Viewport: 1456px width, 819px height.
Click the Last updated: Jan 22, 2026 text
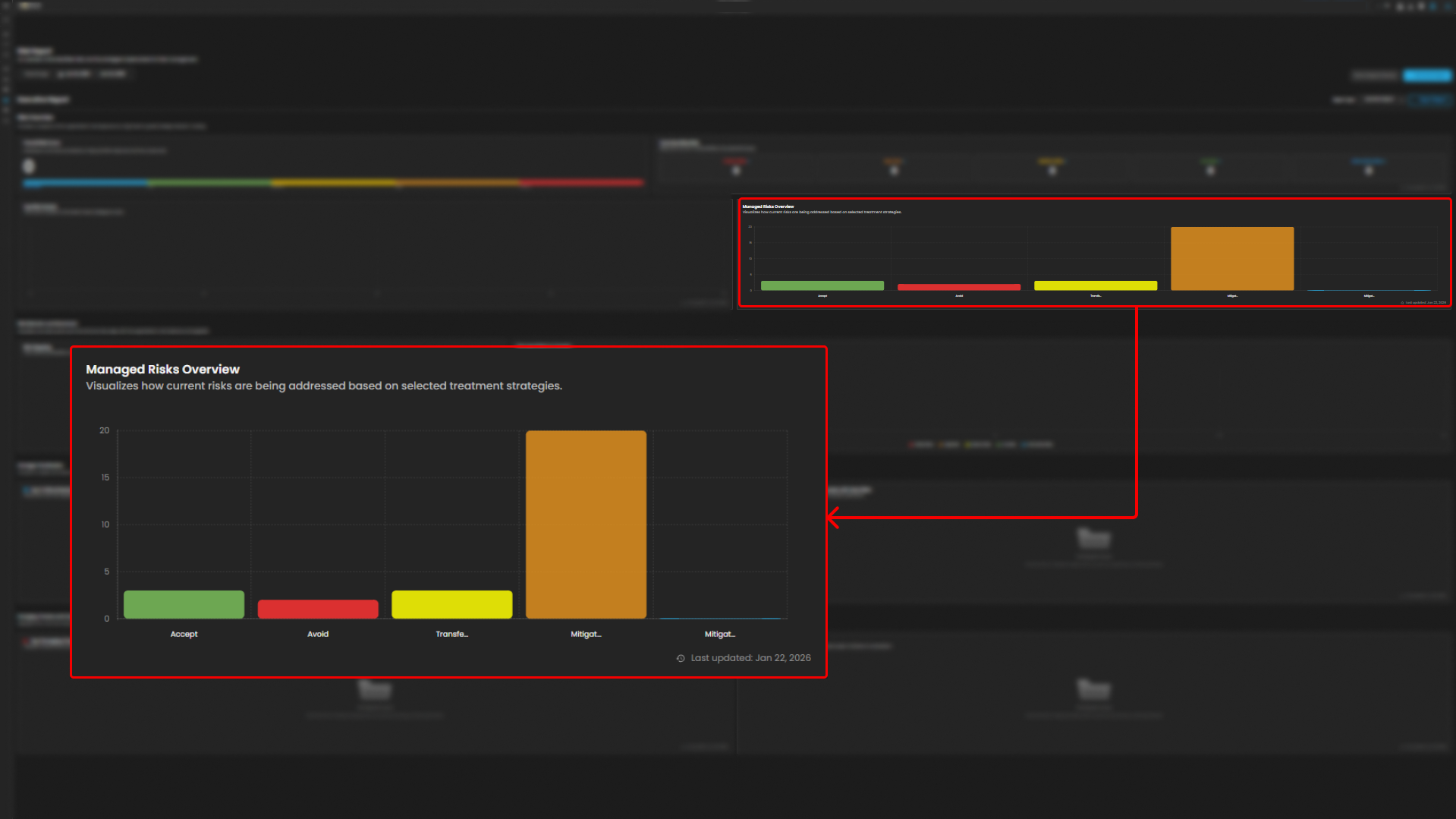point(750,658)
